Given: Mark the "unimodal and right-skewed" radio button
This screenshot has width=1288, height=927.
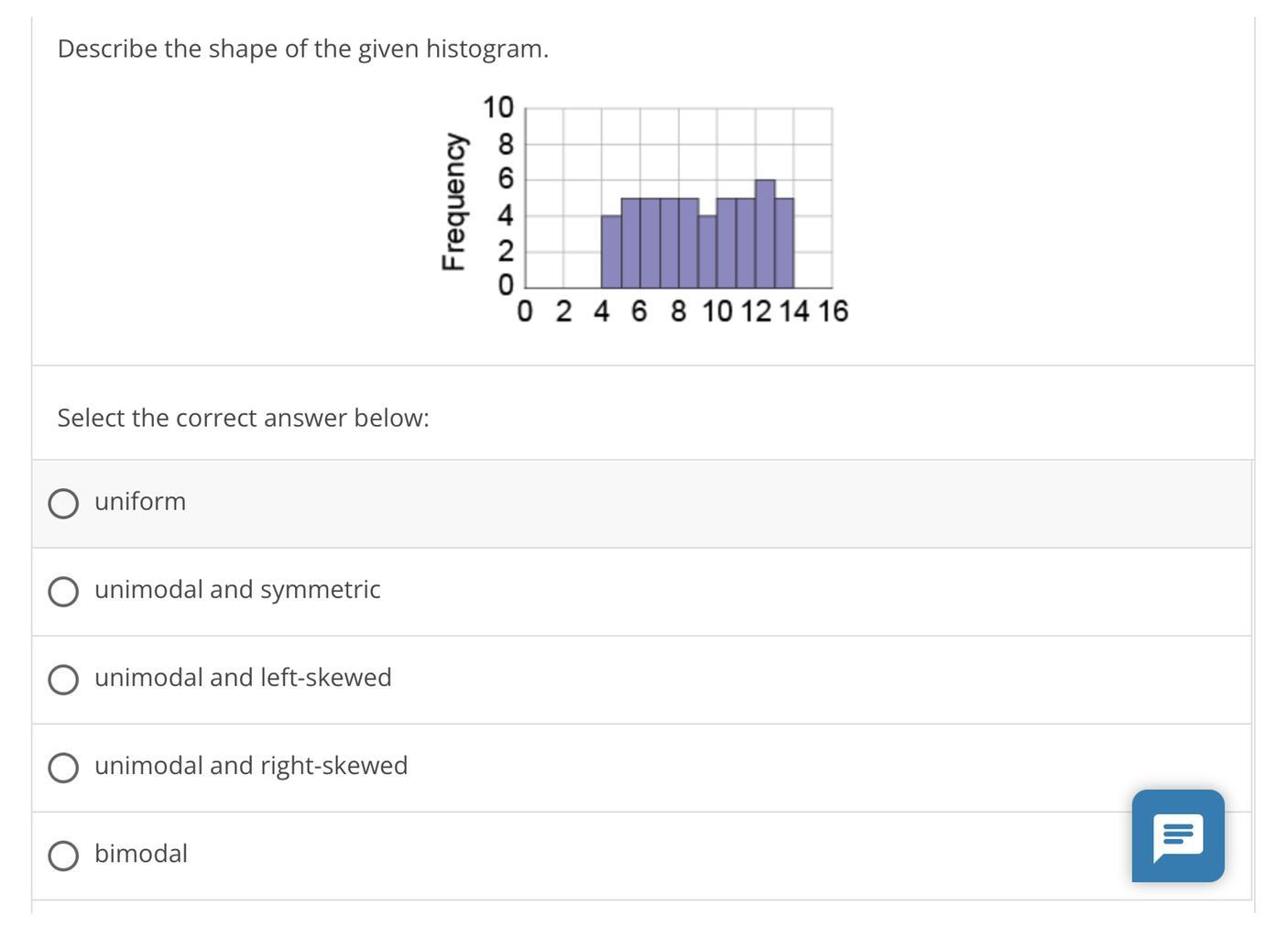Looking at the screenshot, I should [63, 767].
